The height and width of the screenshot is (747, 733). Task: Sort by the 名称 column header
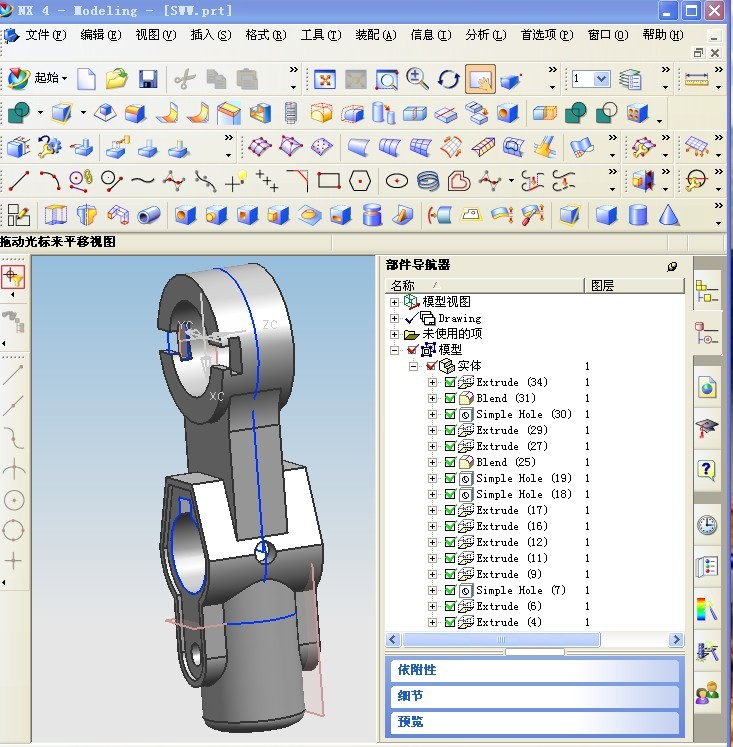coord(484,285)
